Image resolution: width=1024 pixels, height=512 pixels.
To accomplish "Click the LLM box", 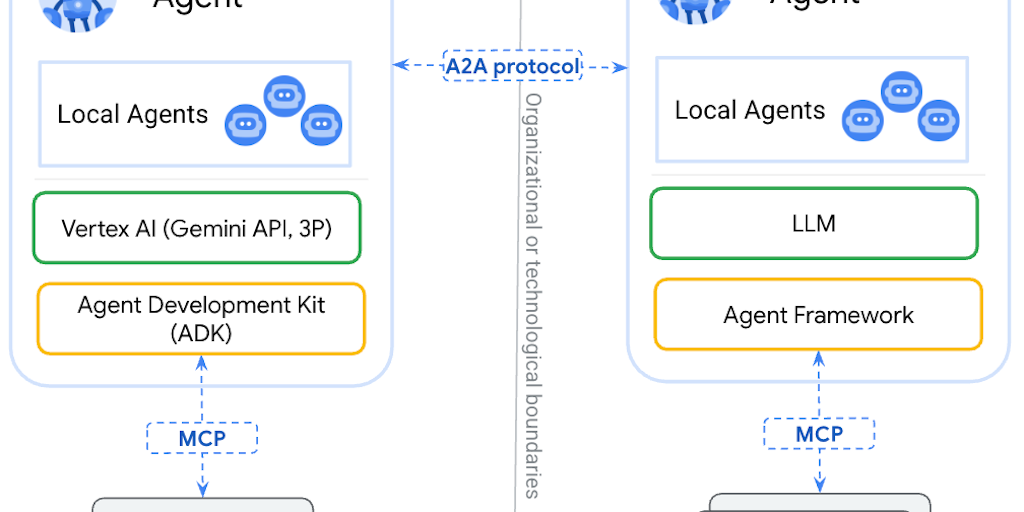I will coord(814,224).
